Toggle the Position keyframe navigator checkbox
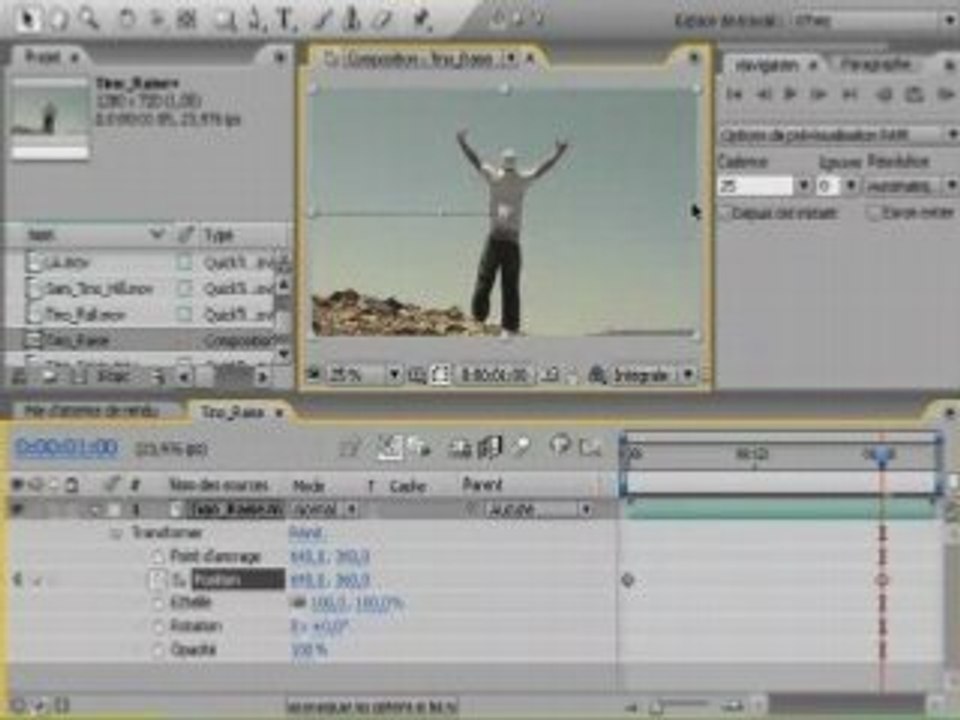The height and width of the screenshot is (720, 960). [x=37, y=581]
